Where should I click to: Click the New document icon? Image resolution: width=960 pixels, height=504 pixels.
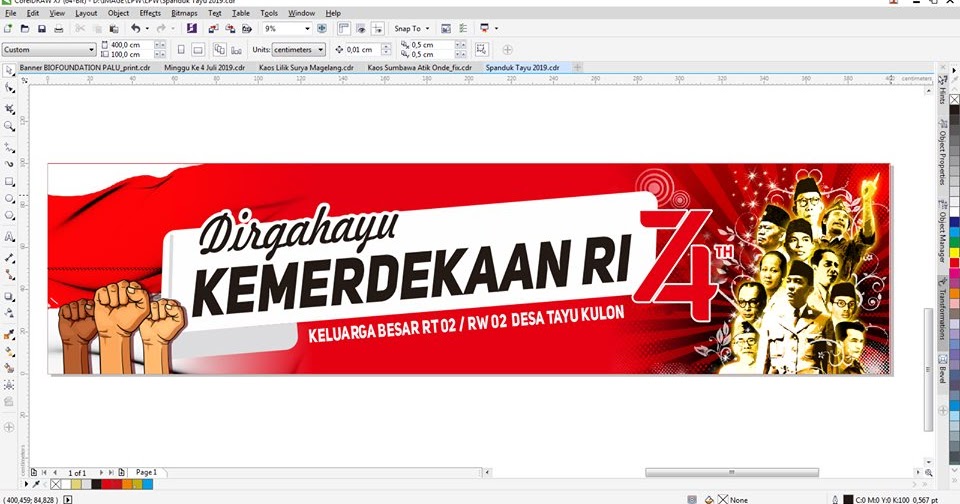pos(8,28)
